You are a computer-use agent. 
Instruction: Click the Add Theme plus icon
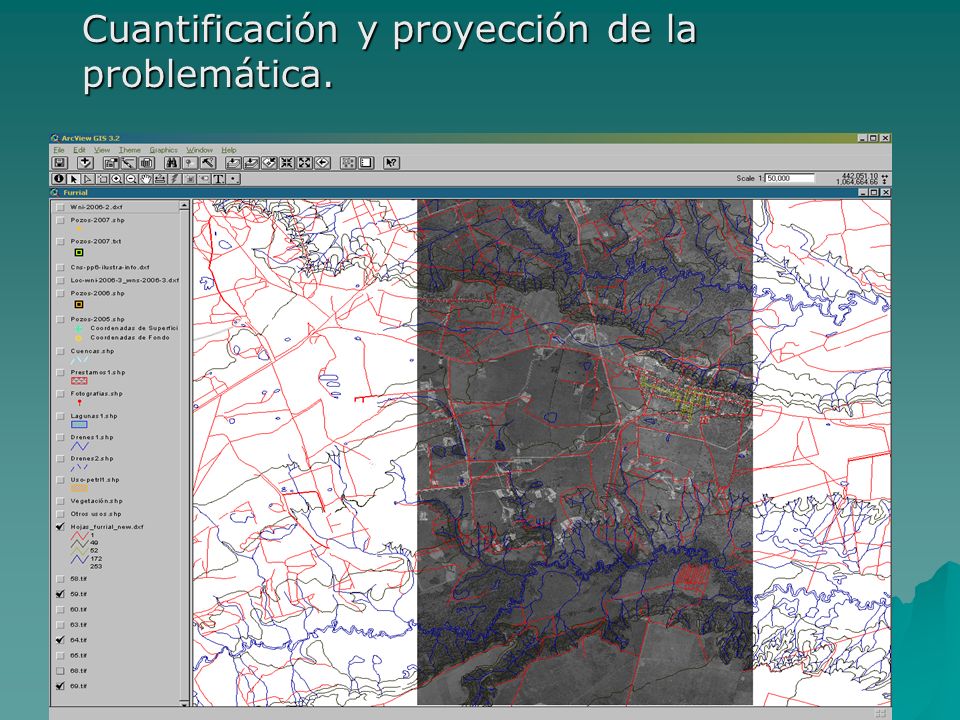(86, 163)
